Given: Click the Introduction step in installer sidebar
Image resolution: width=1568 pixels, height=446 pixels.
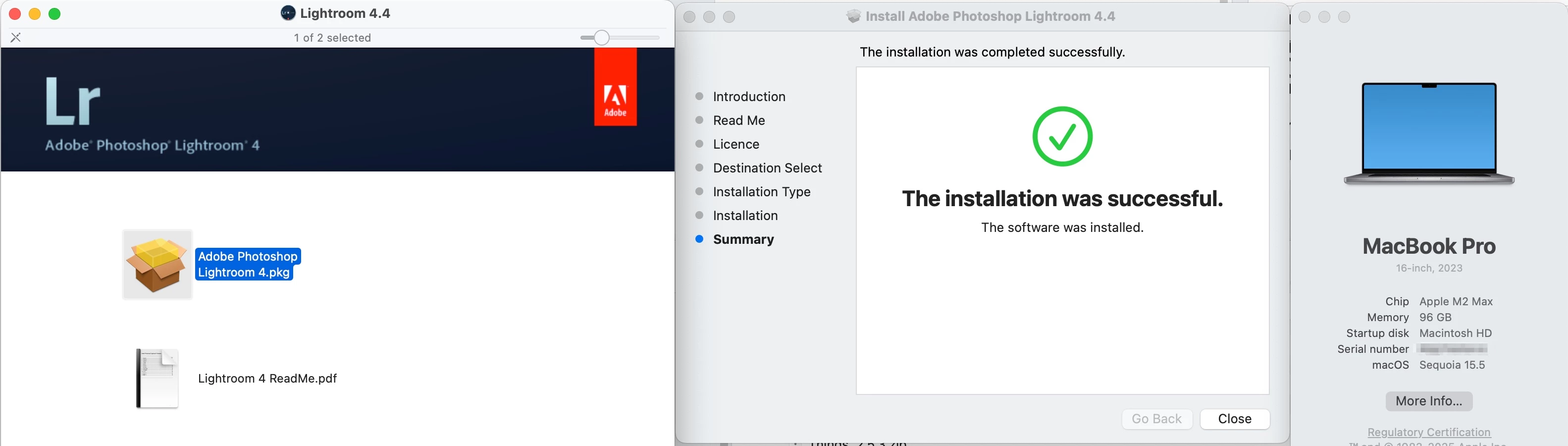Looking at the screenshot, I should point(749,96).
